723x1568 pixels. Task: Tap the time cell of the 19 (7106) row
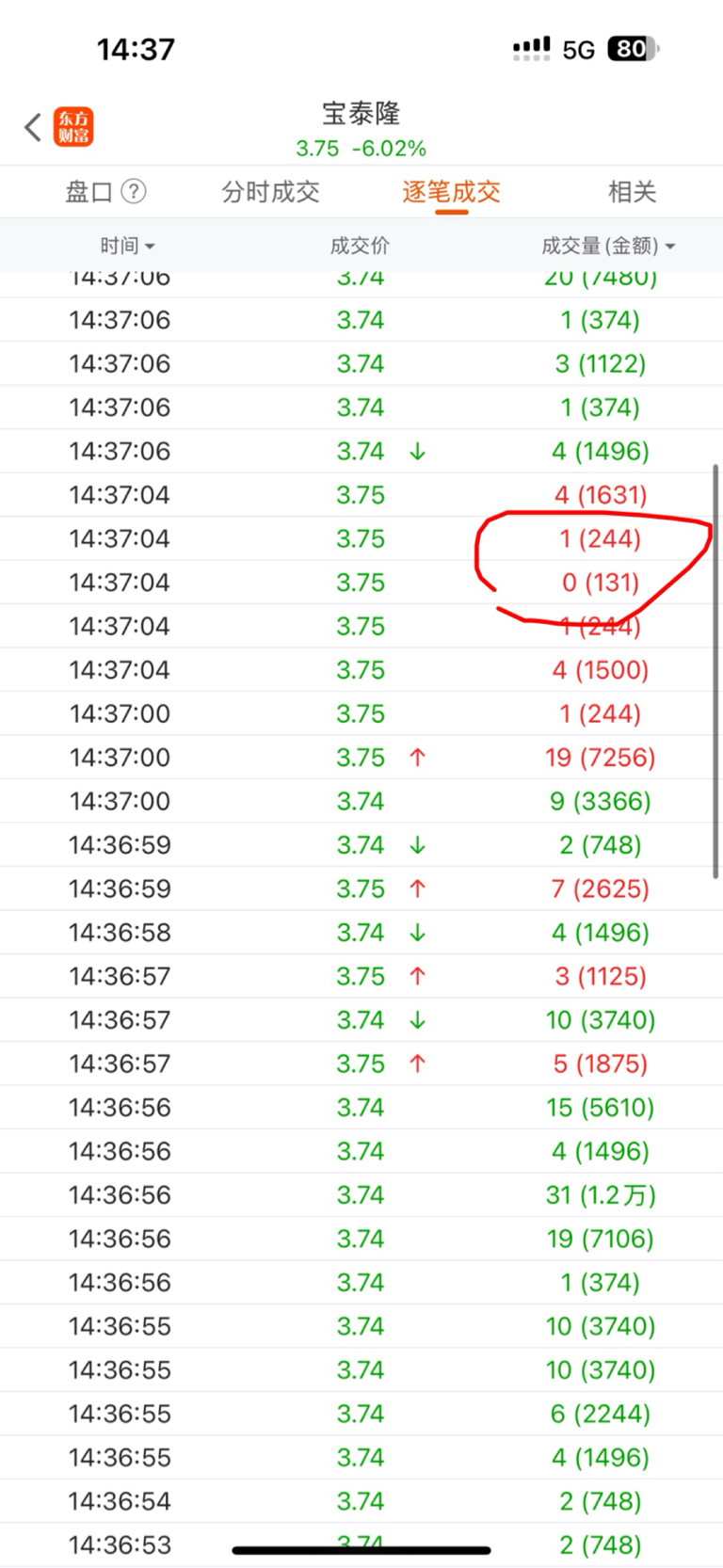pyautogui.click(x=120, y=1239)
